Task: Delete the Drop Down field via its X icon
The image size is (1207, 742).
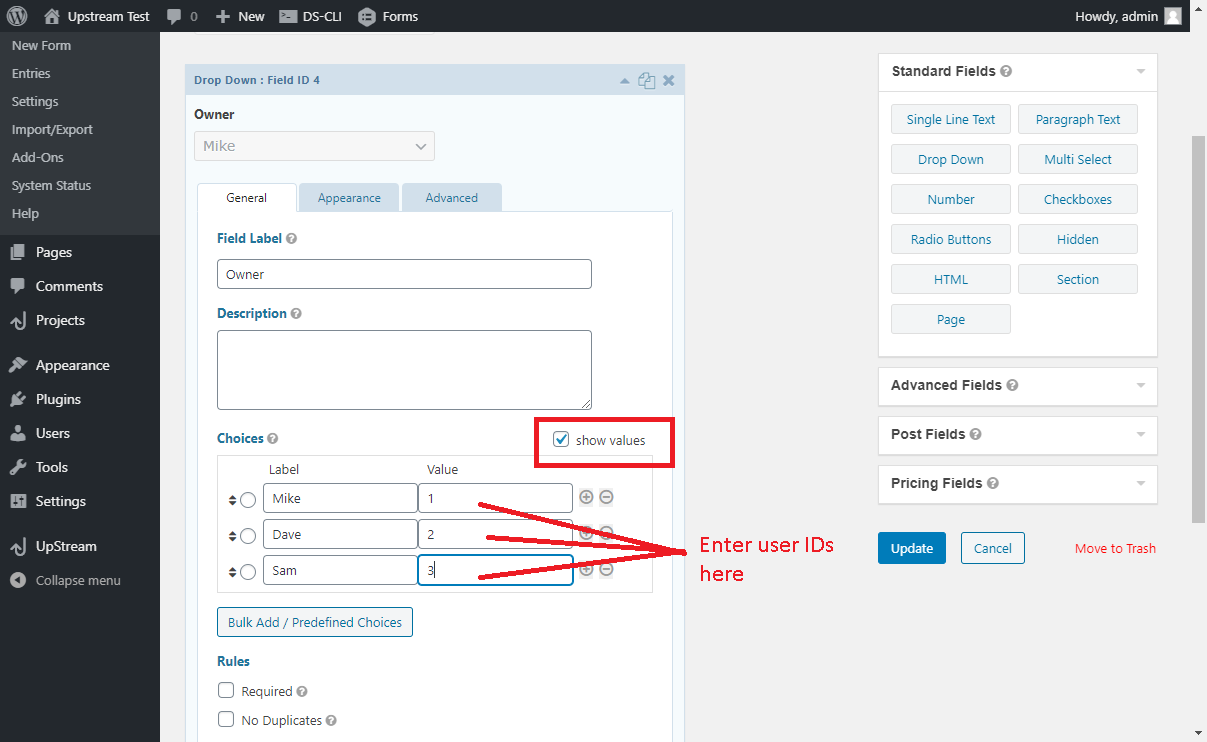Action: point(668,80)
